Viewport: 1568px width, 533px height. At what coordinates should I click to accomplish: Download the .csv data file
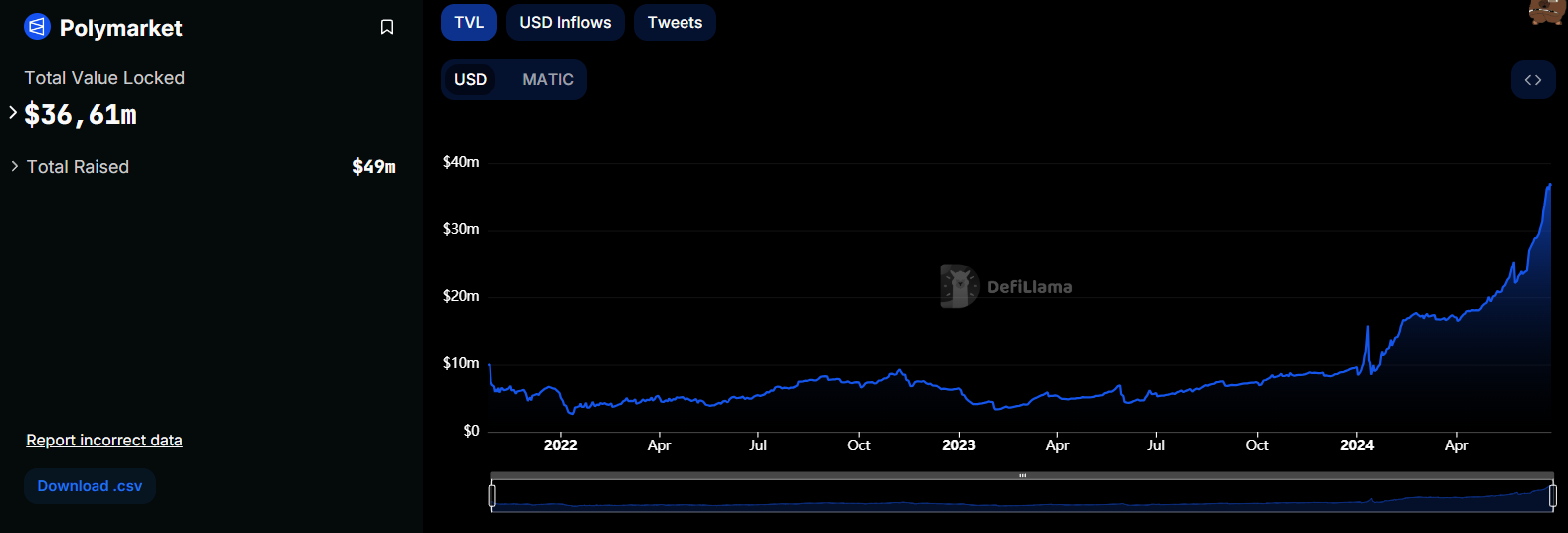click(x=90, y=486)
